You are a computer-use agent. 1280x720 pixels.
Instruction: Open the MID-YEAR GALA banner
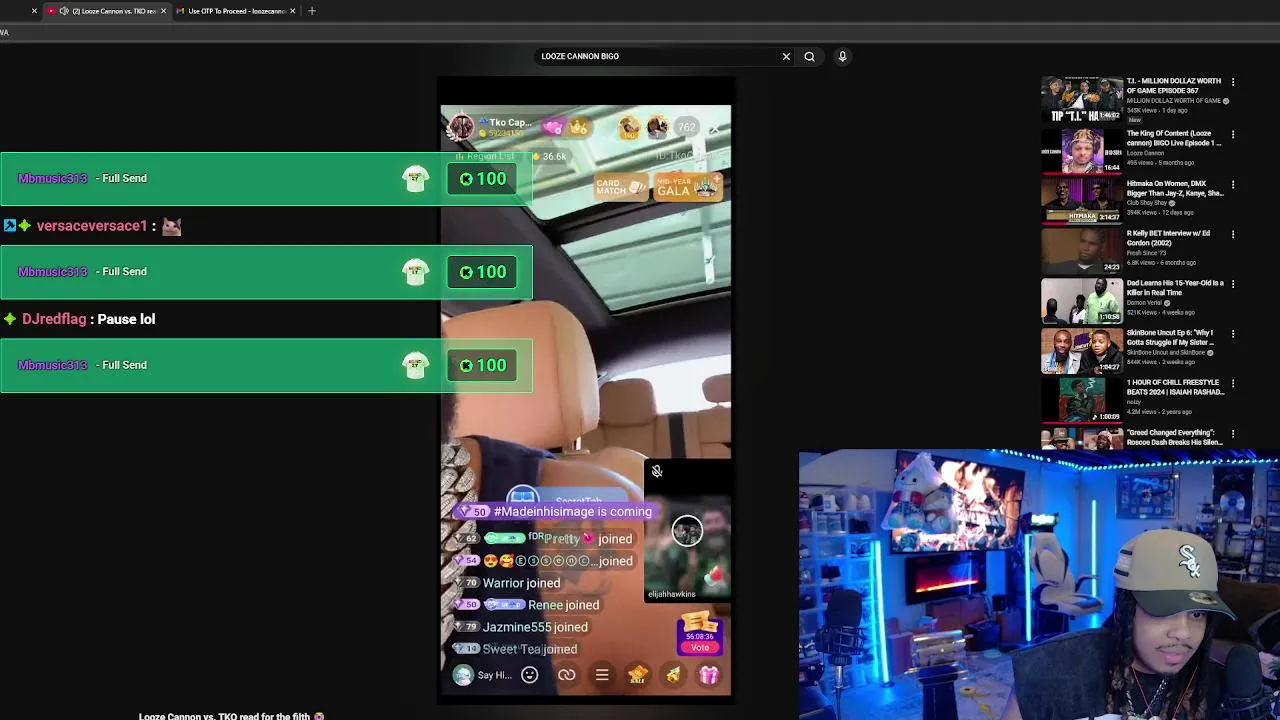688,186
